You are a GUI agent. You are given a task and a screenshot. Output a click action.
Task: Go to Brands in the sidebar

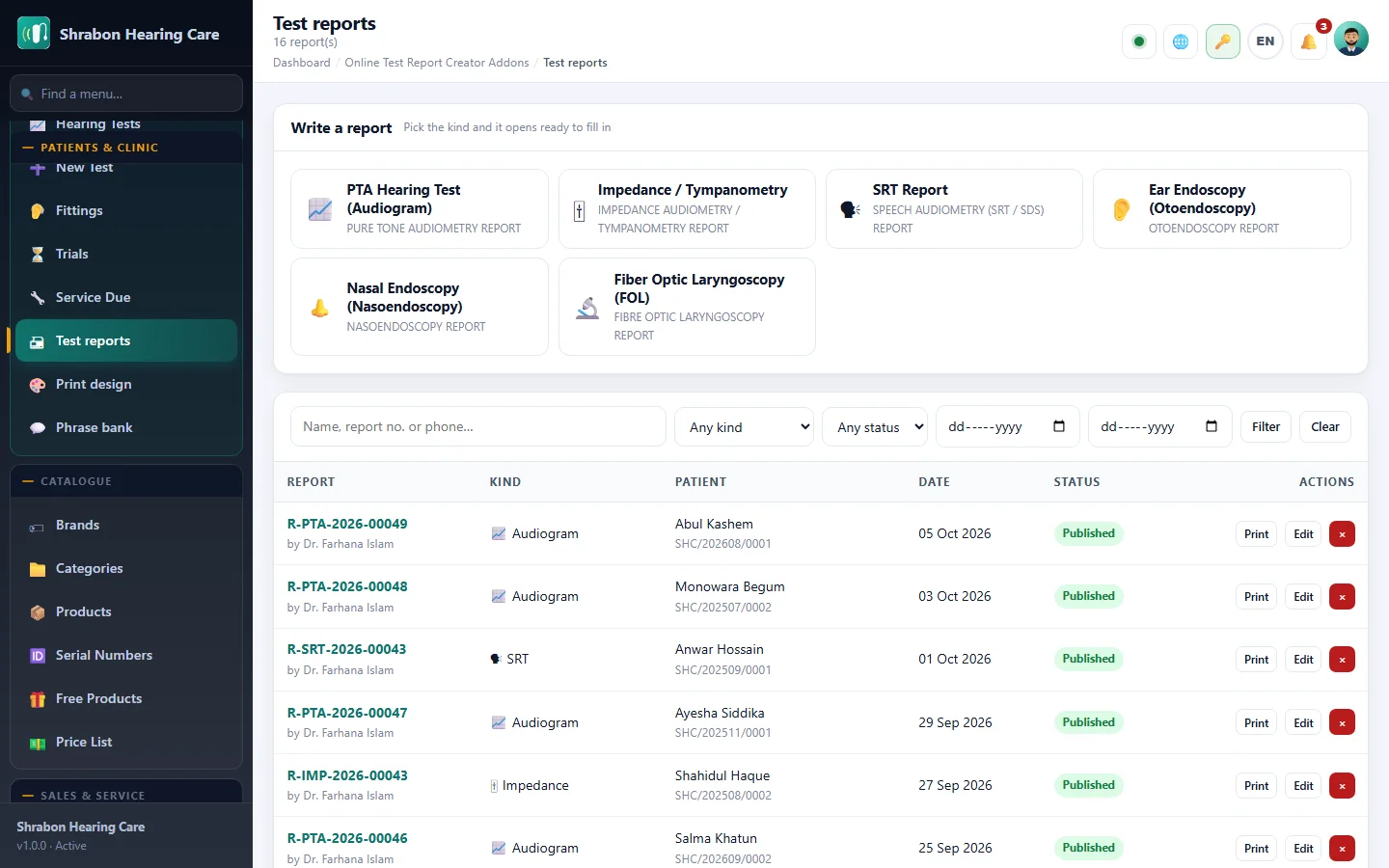(x=126, y=526)
